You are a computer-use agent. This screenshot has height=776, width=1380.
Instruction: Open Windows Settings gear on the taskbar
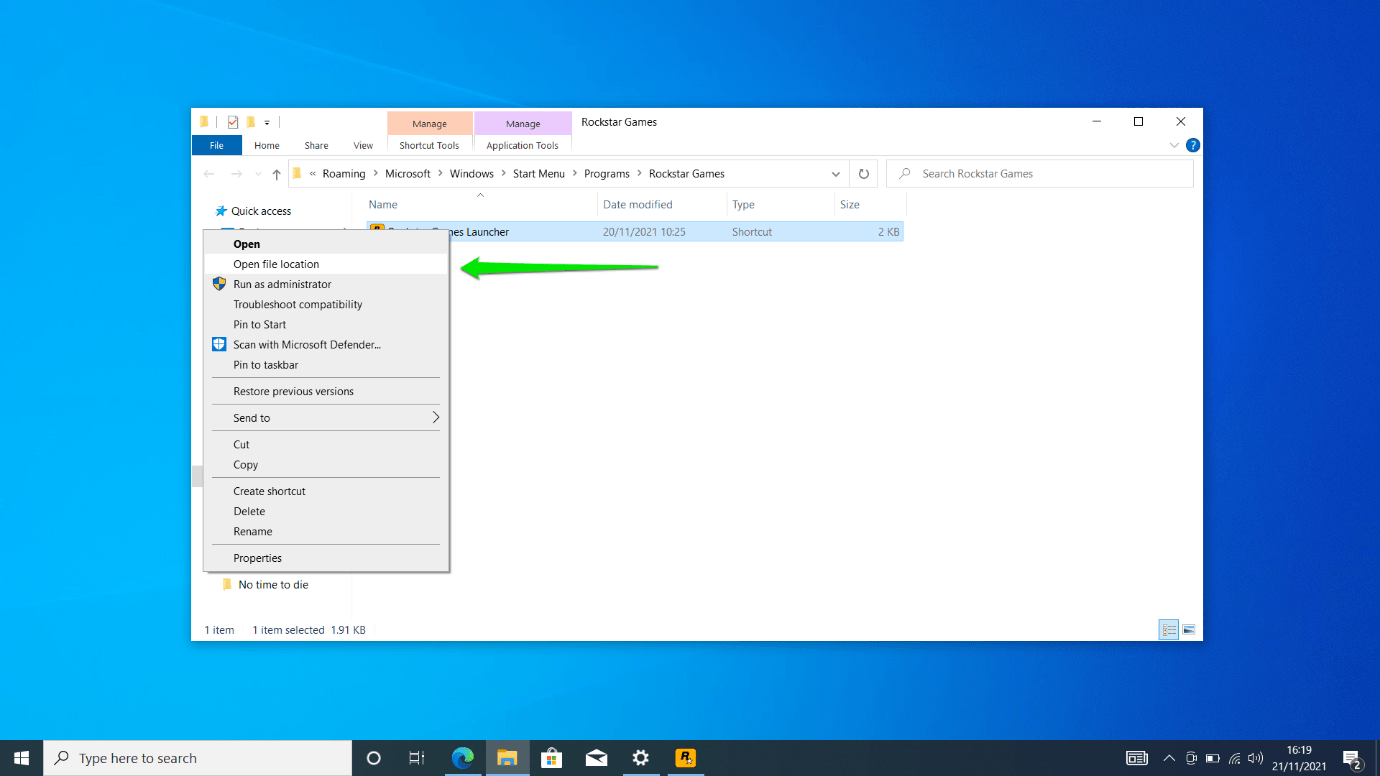tap(641, 757)
